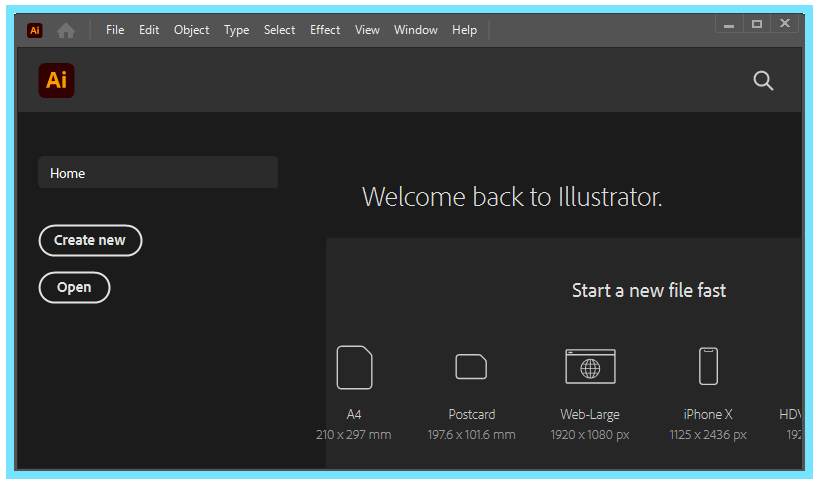
Task: Open the File menu
Action: coord(115,30)
